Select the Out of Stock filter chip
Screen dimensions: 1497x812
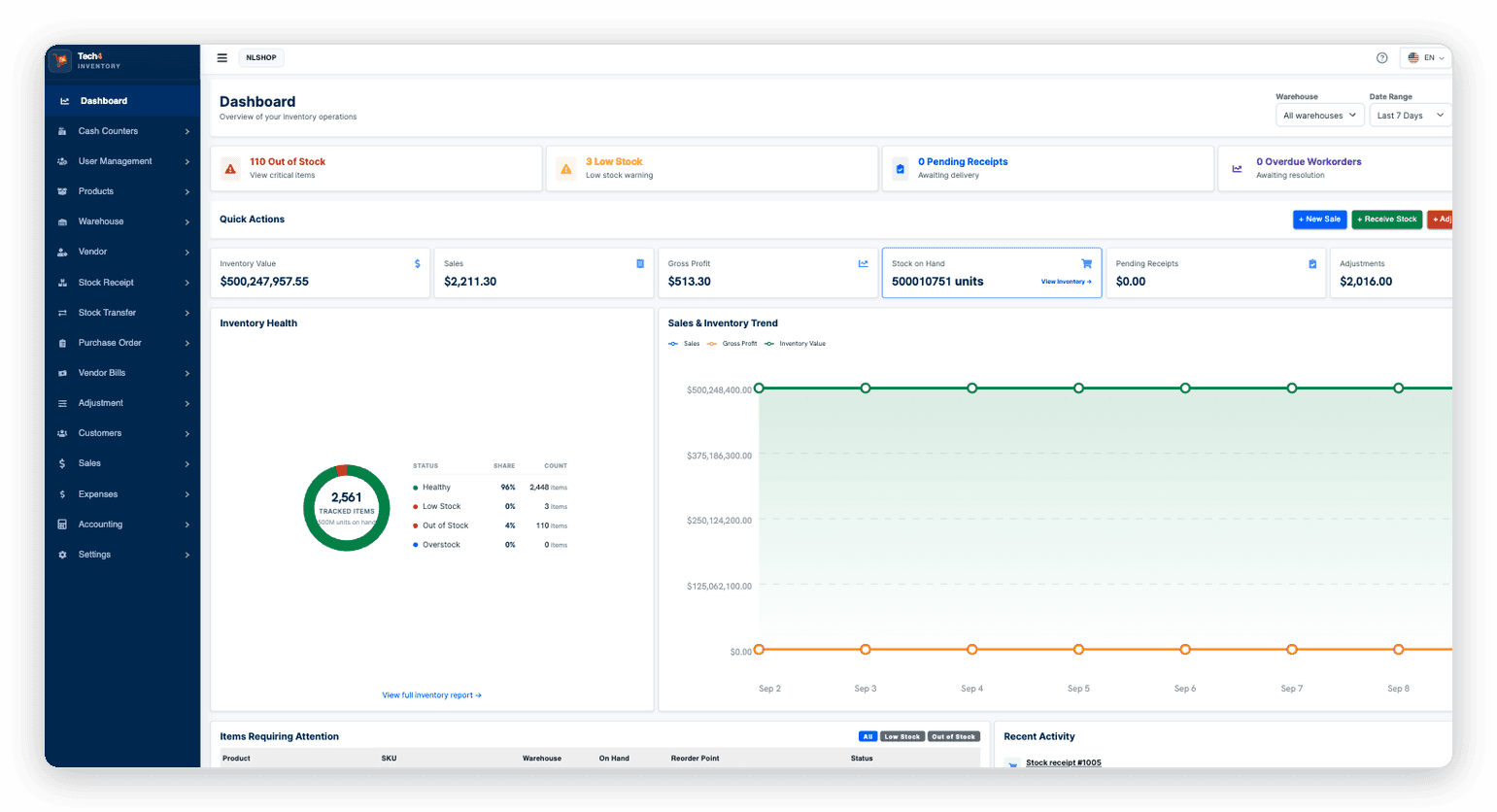coord(953,736)
